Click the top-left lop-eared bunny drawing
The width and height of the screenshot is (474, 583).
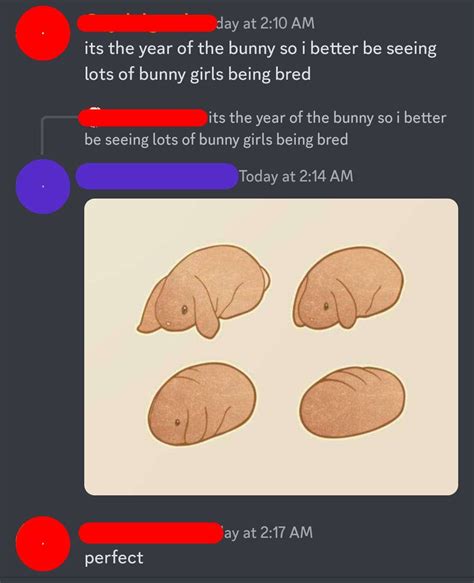(204, 291)
